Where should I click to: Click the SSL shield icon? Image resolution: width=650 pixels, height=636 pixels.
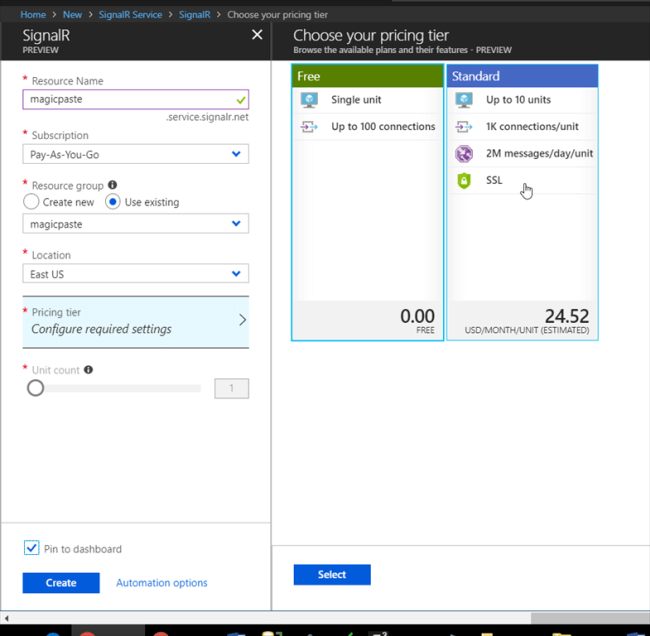tap(464, 181)
